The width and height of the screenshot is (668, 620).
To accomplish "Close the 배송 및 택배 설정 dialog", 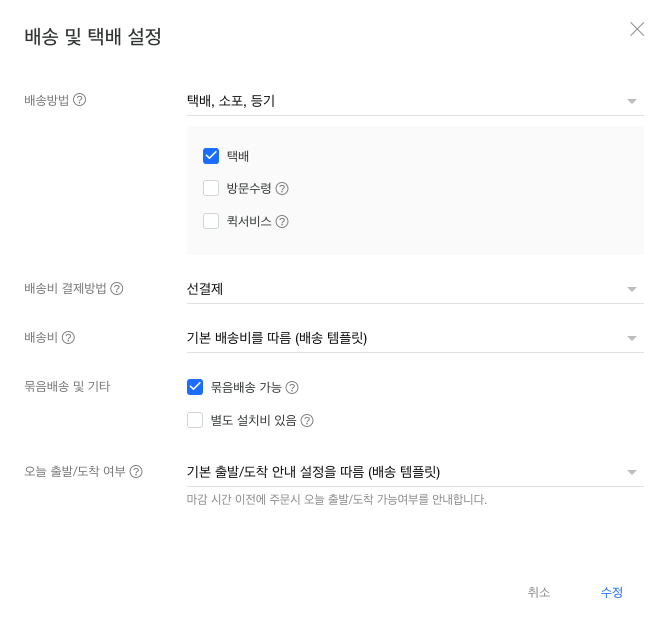I will point(637,30).
